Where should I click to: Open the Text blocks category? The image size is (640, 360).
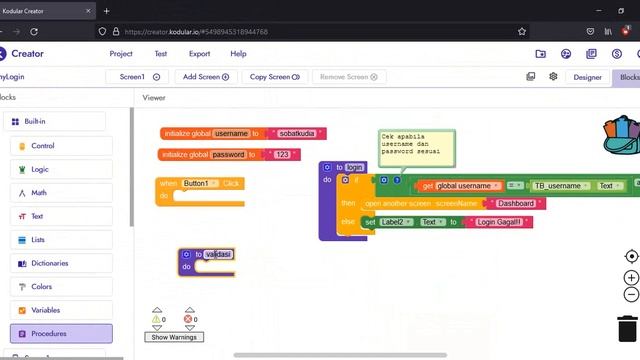[x=61, y=216]
